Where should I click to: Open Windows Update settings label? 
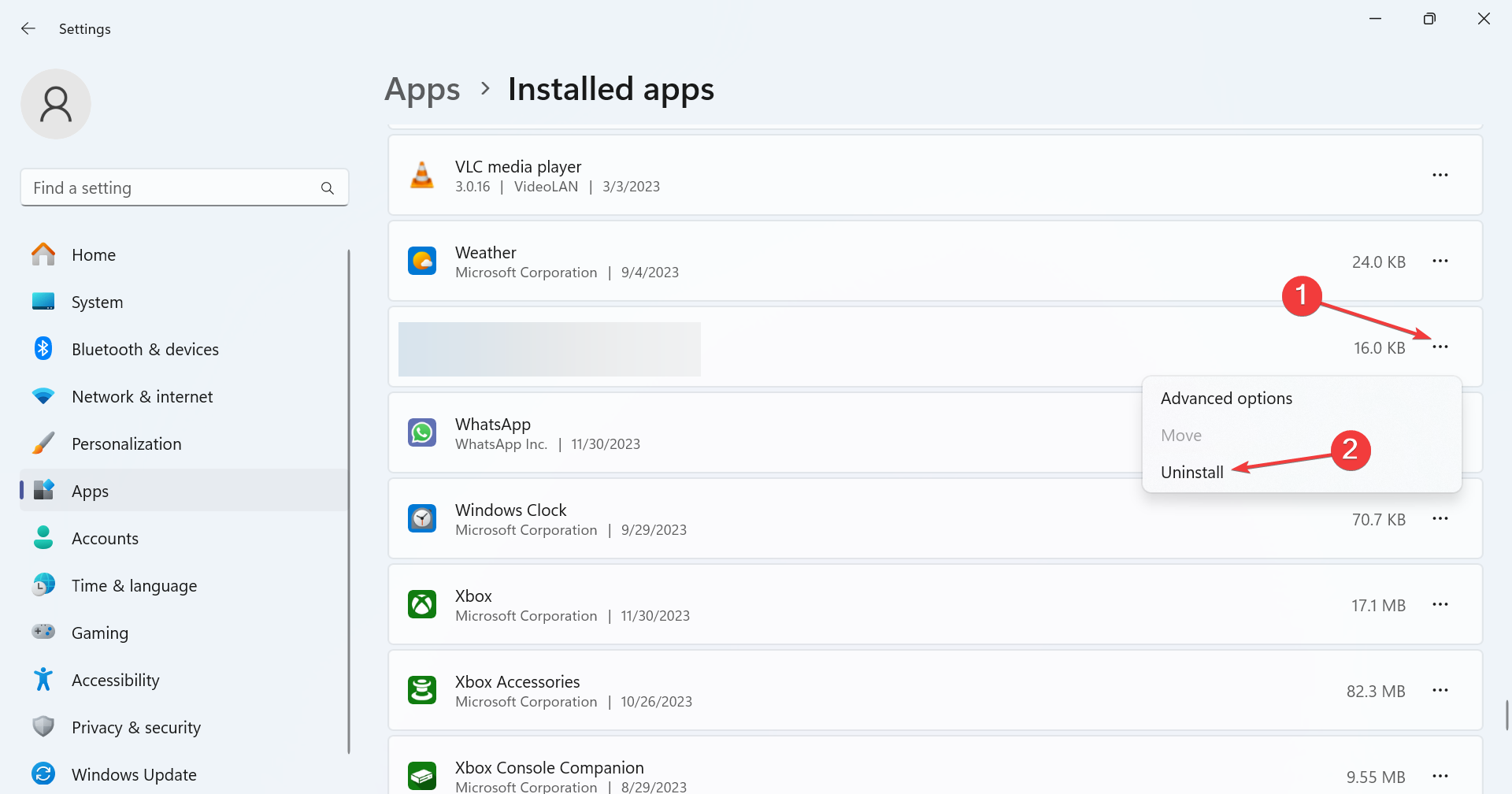(x=134, y=775)
